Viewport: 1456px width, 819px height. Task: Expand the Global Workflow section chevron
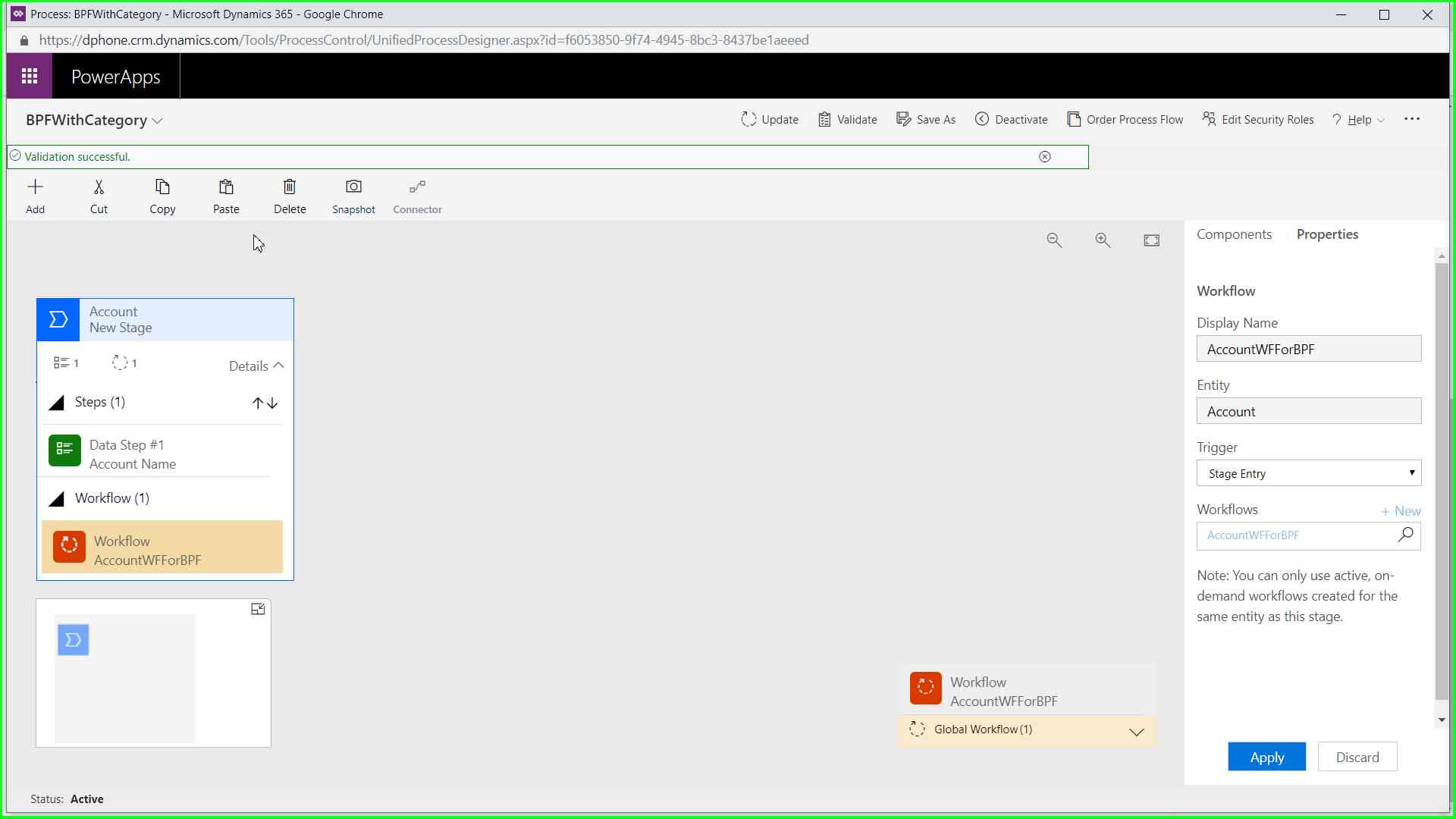coord(1136,732)
